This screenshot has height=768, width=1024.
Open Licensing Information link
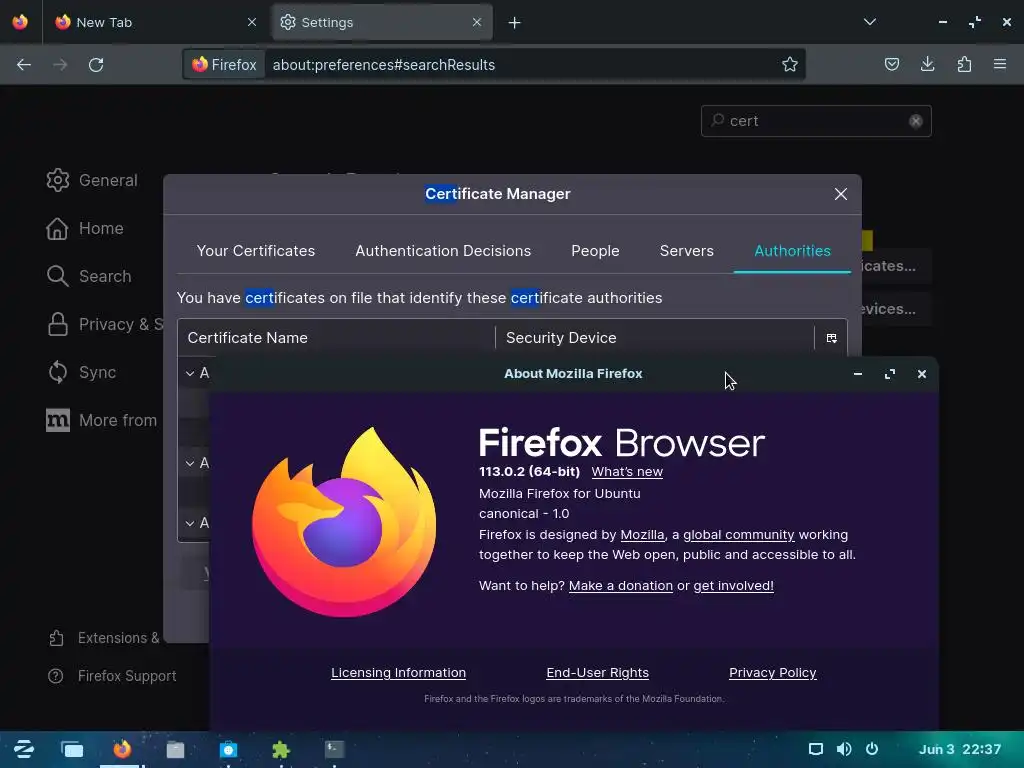[398, 673]
